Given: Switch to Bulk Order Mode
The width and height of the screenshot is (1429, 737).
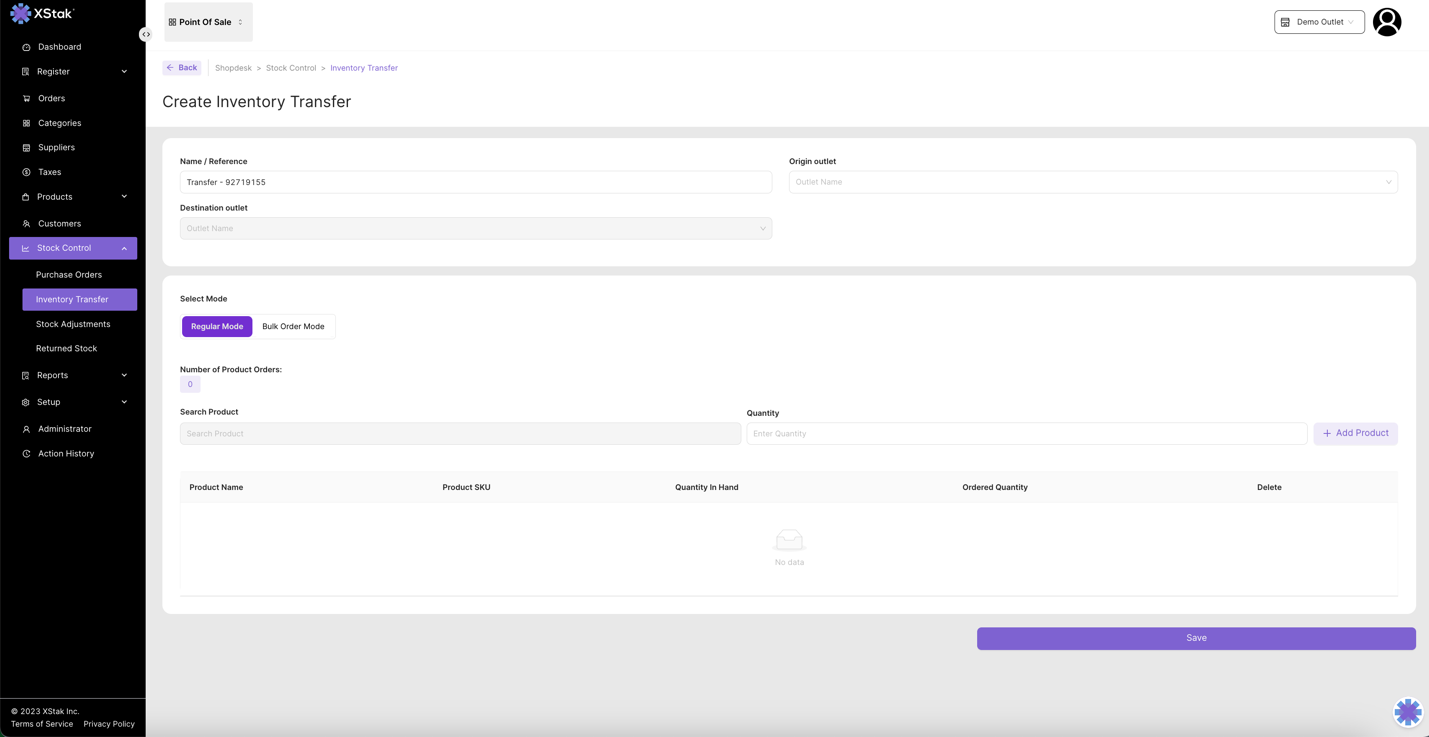Looking at the screenshot, I should (293, 326).
